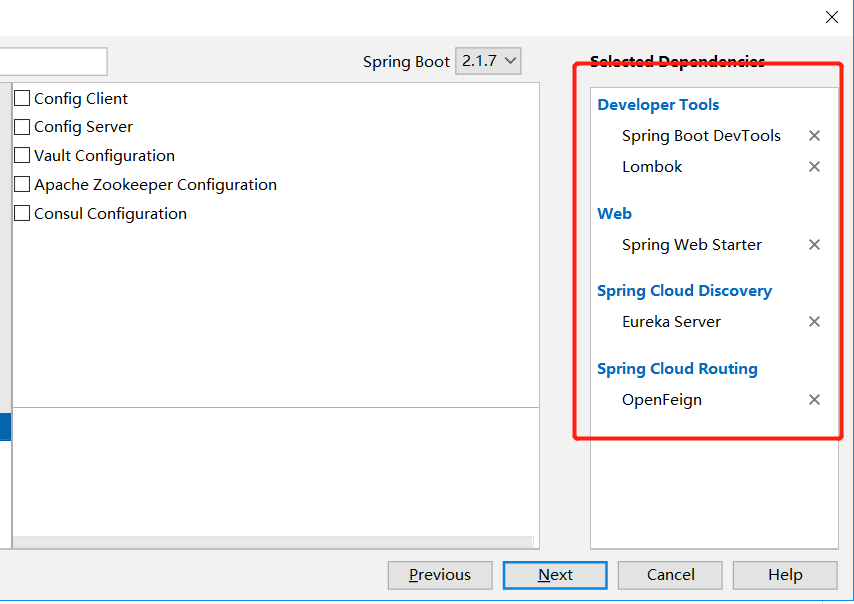Screen dimensions: 854x604
Task: Select Web category heading
Action: tap(614, 213)
